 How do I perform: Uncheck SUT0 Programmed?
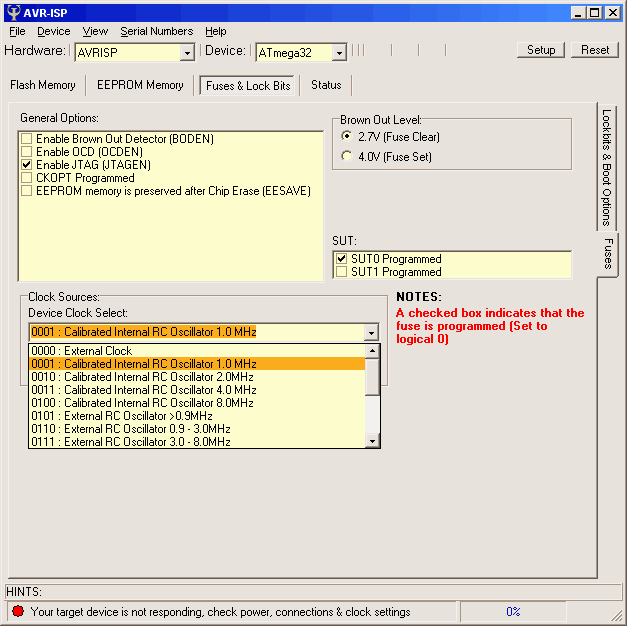[x=341, y=259]
